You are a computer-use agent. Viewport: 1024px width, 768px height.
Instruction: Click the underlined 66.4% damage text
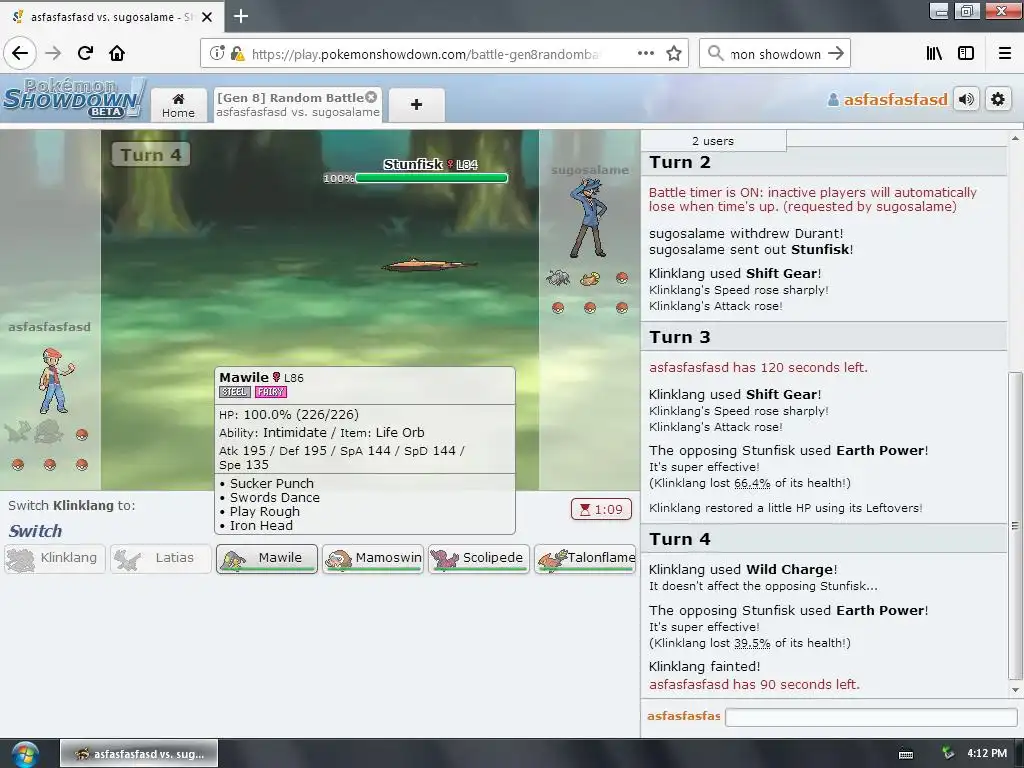pyautogui.click(x=752, y=483)
